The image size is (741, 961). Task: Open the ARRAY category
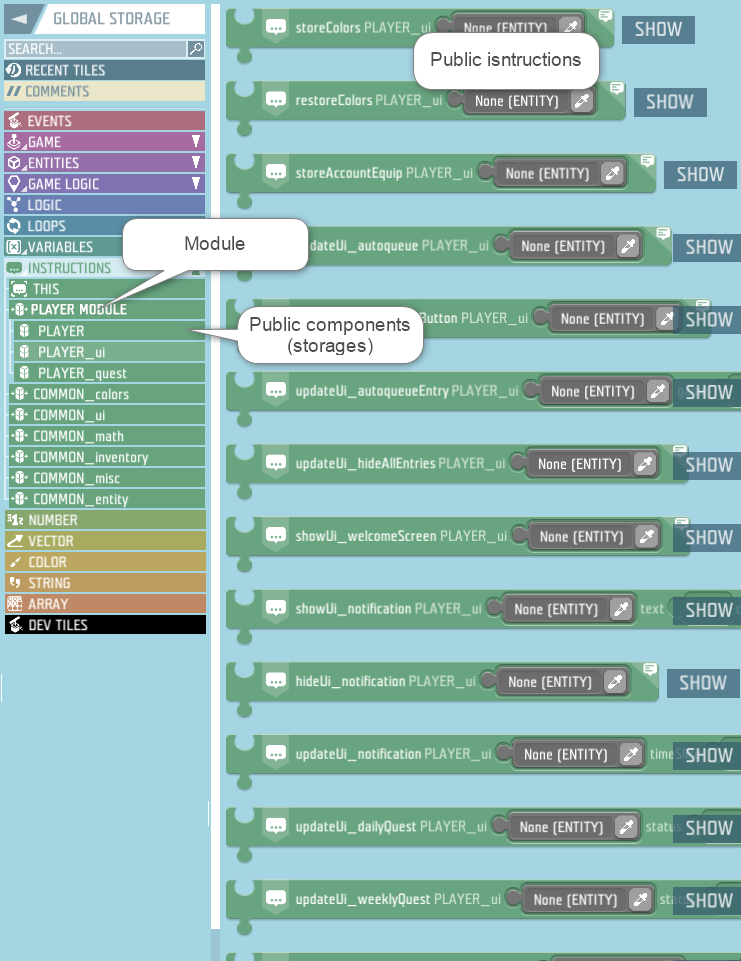[105, 604]
